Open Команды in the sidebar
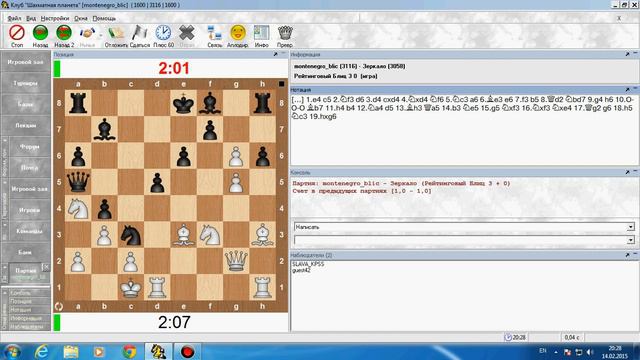Viewport: 640px width, 360px height. (x=29, y=231)
